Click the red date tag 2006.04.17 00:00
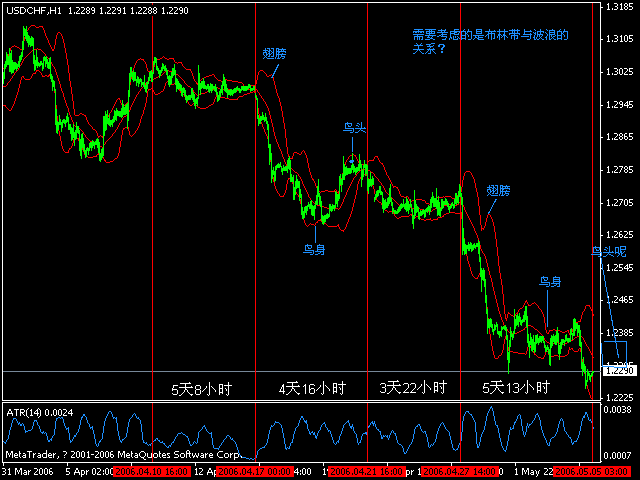This screenshot has width=640, height=480. click(255, 471)
